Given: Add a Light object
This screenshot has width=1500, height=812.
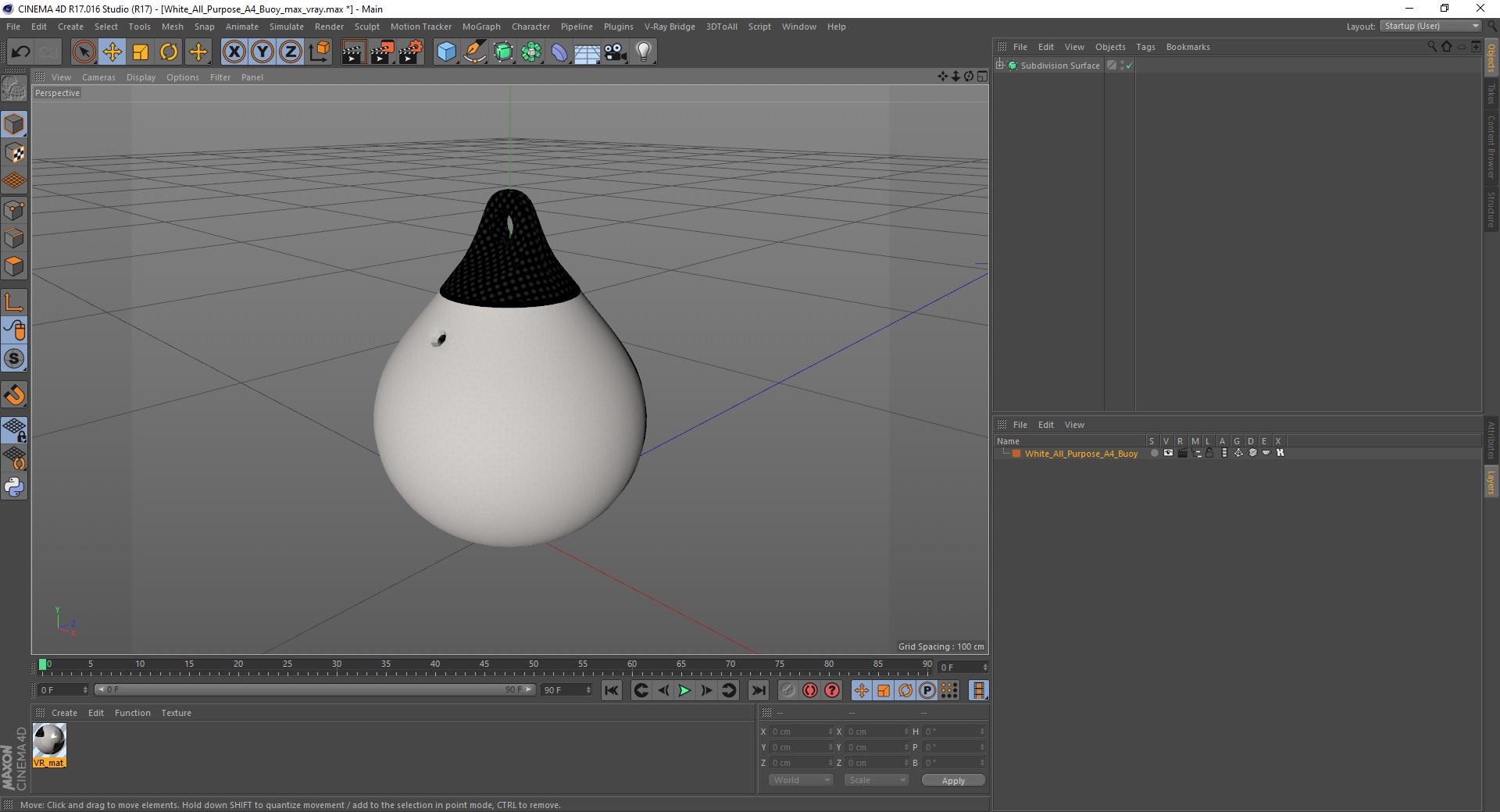Looking at the screenshot, I should tap(644, 52).
